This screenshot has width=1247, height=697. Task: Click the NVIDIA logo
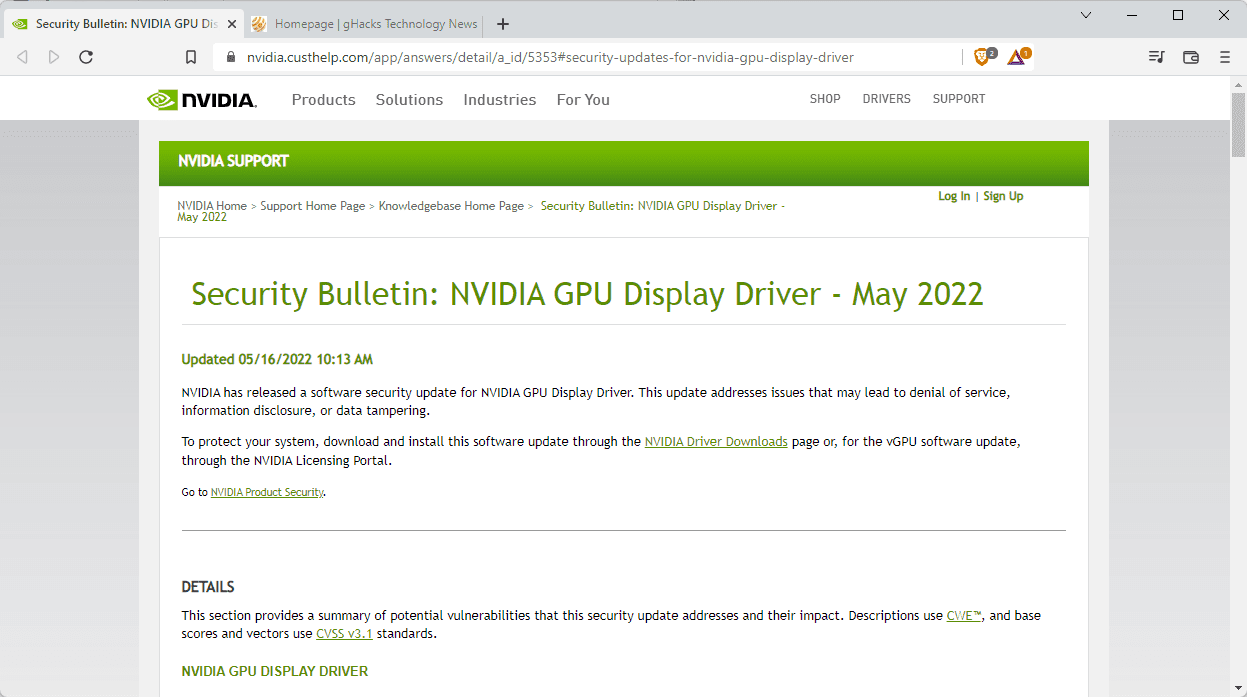tap(202, 99)
